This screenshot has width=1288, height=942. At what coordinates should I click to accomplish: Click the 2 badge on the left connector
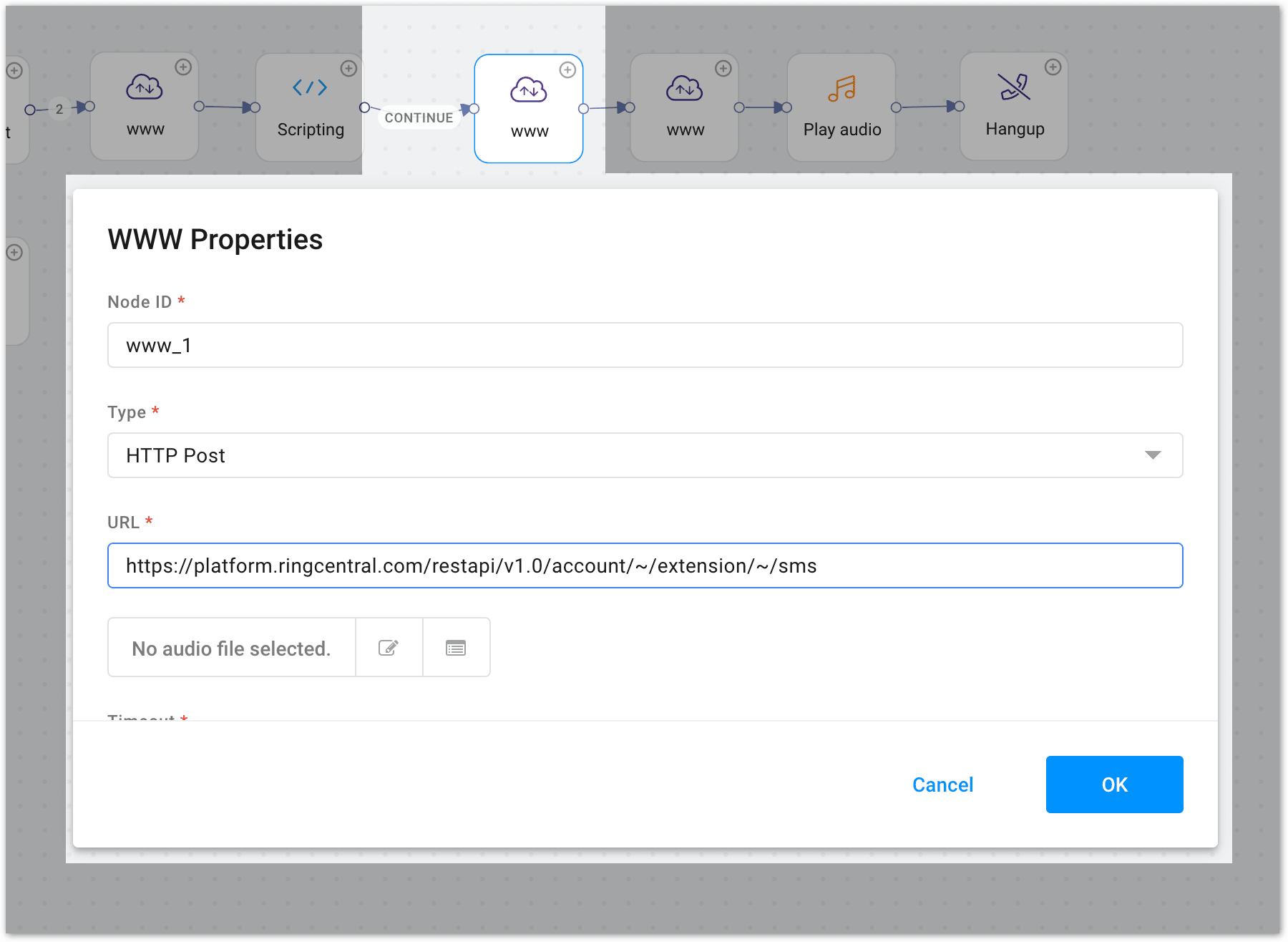click(x=57, y=109)
